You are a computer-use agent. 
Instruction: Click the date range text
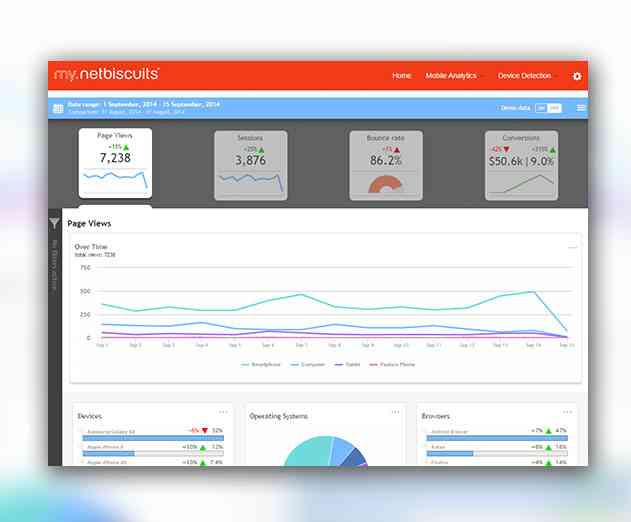click(x=144, y=104)
